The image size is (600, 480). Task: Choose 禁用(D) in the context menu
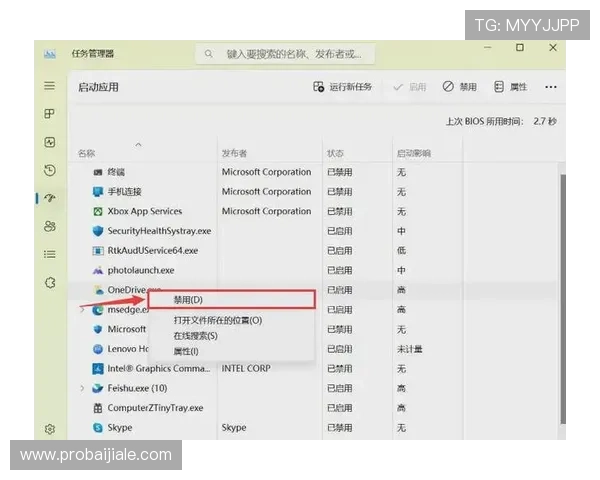(232, 300)
